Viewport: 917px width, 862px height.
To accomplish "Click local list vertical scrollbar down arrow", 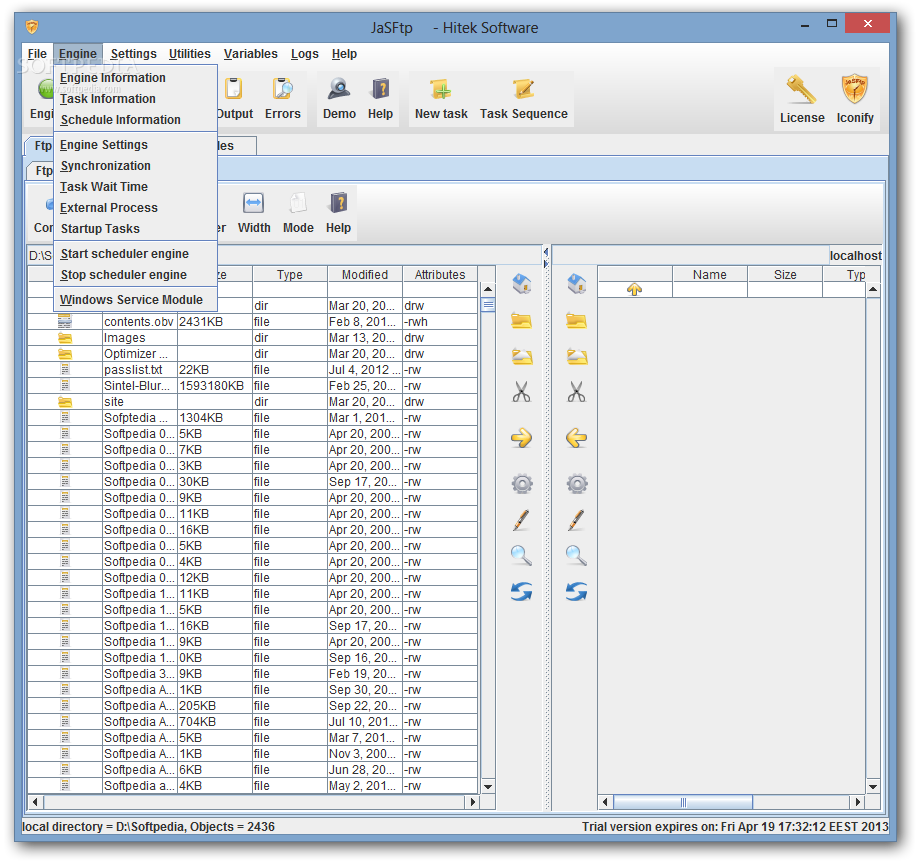I will pyautogui.click(x=488, y=787).
